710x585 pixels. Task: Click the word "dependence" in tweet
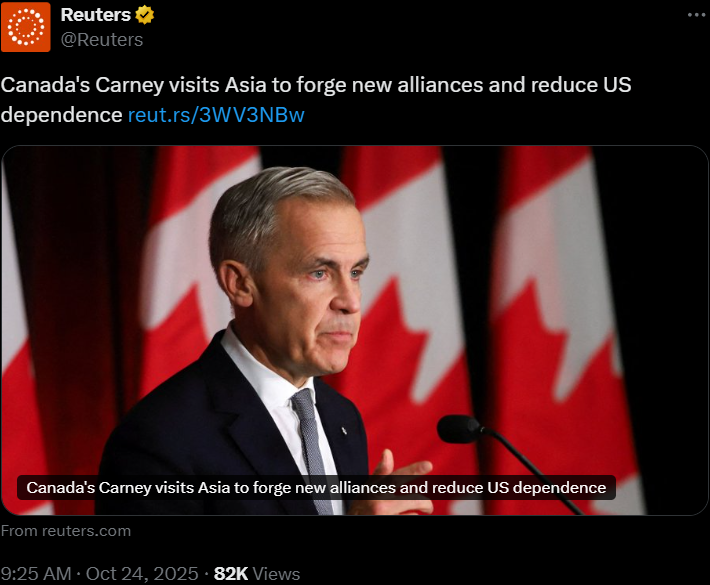(62, 115)
